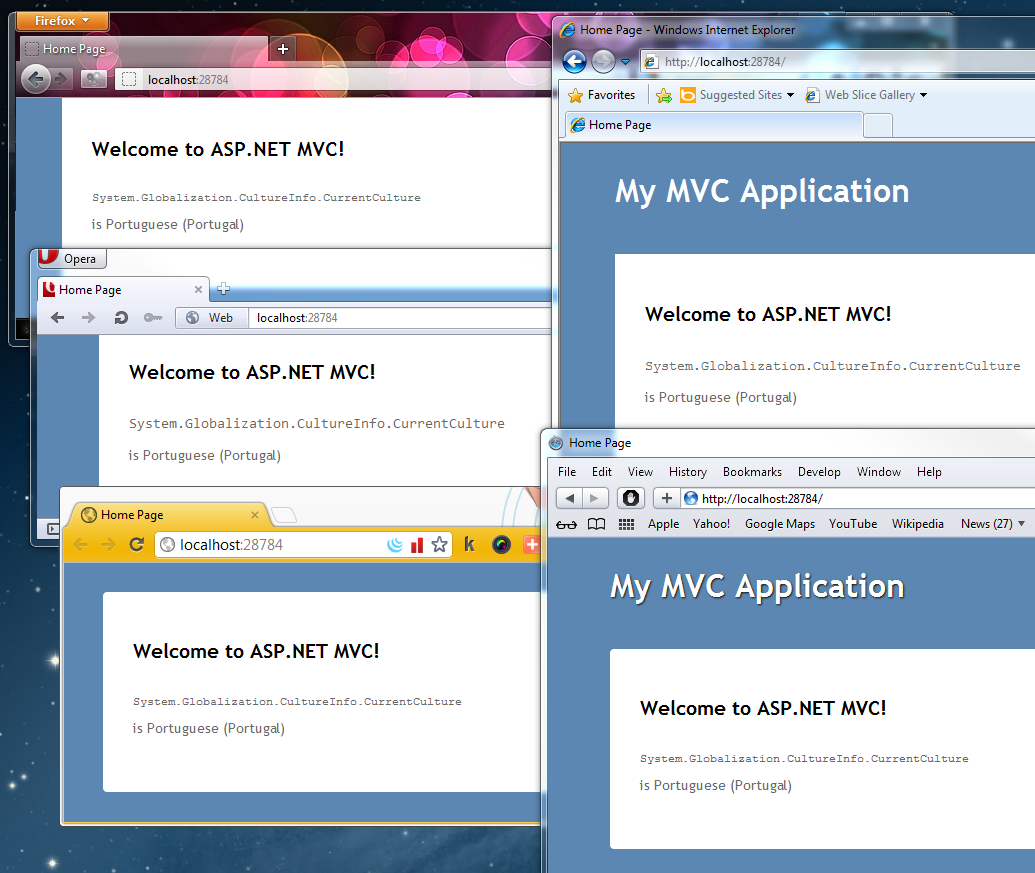
Task: Open the Window menu in Safari
Action: [879, 472]
